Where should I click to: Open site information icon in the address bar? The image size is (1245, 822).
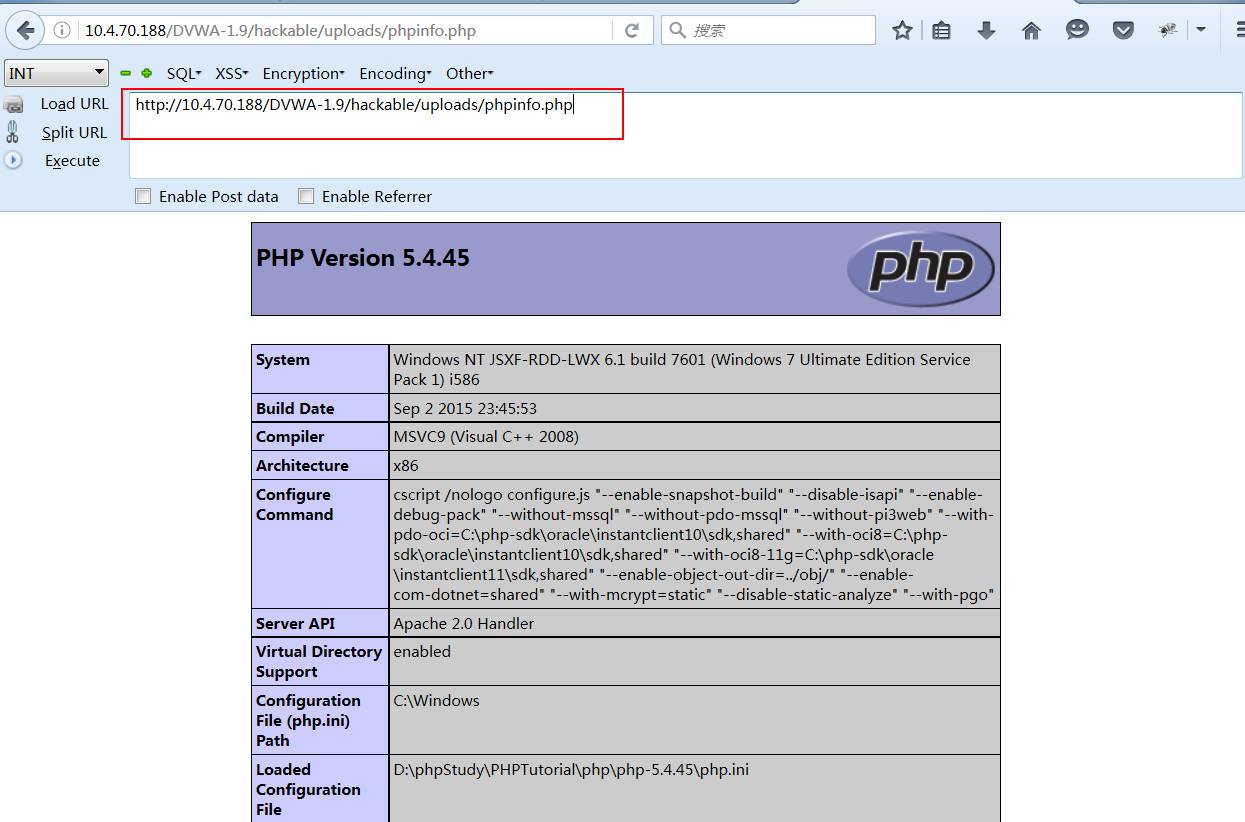point(61,30)
